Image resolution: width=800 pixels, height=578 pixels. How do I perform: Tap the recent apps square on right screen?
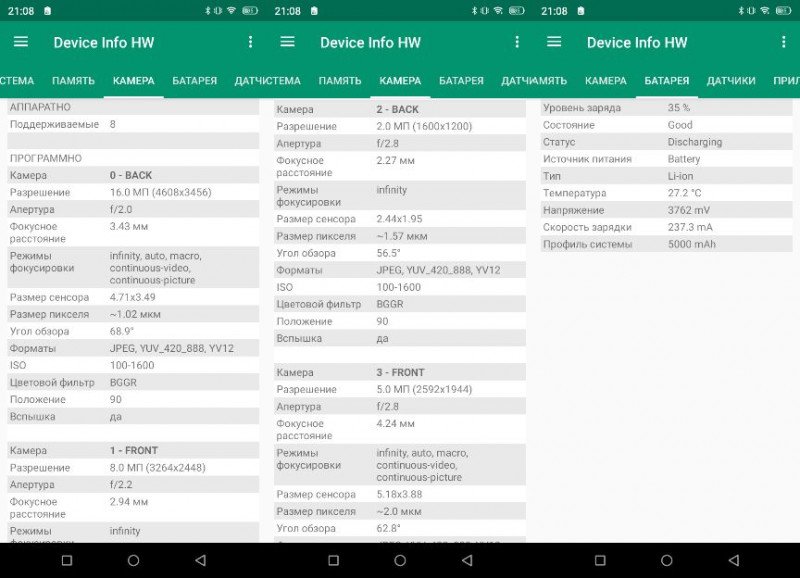[601, 561]
